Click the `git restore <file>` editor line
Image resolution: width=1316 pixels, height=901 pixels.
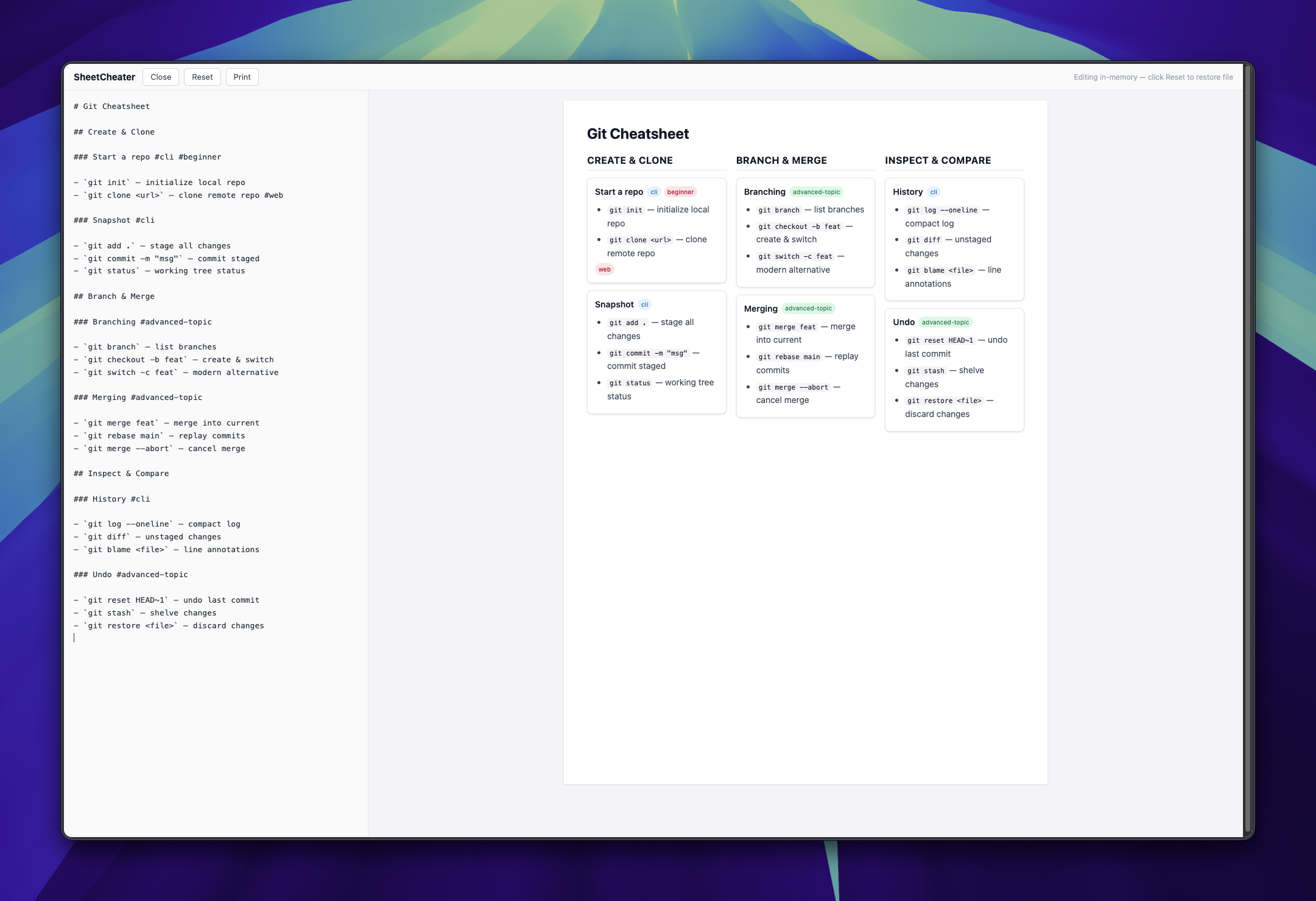tap(169, 626)
